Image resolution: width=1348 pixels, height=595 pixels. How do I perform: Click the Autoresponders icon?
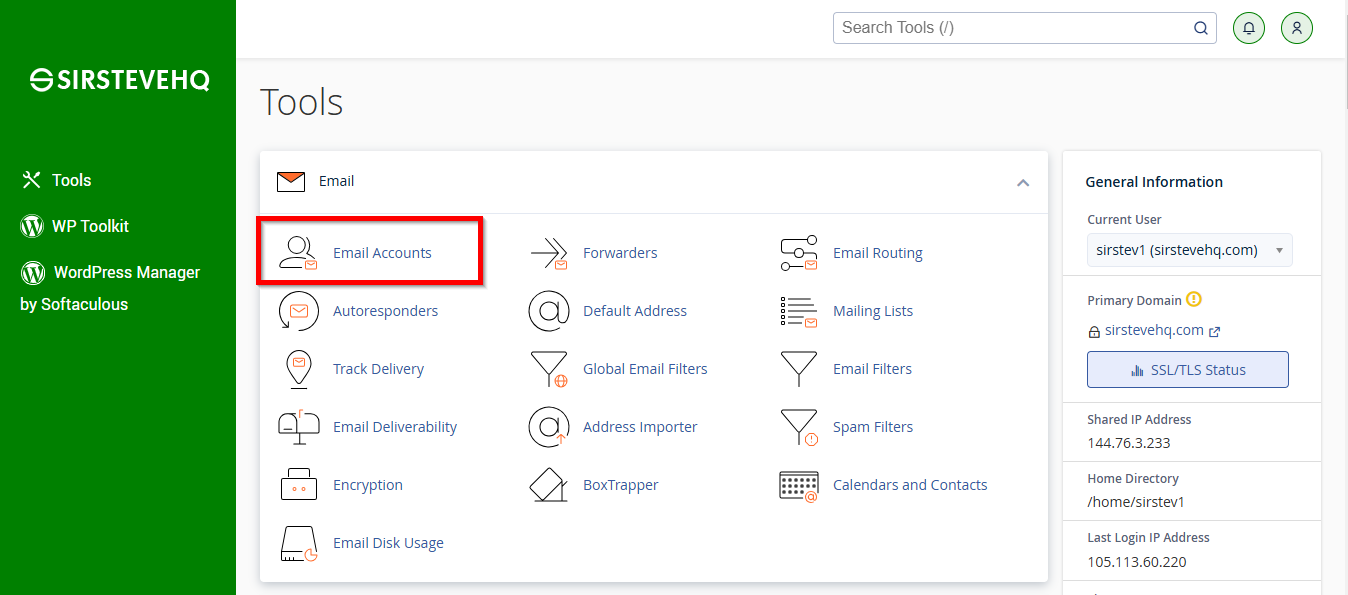tap(298, 311)
